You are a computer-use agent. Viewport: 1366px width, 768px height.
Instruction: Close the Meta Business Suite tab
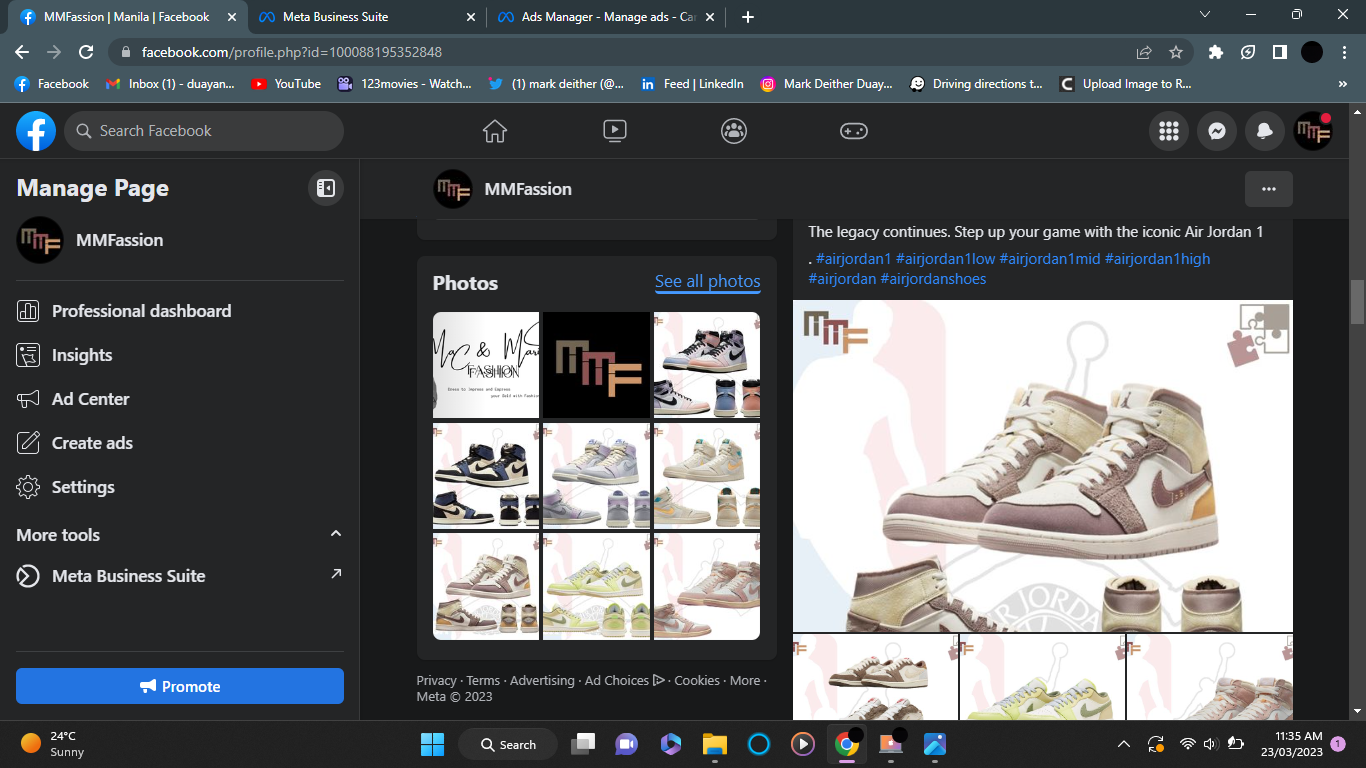click(471, 17)
